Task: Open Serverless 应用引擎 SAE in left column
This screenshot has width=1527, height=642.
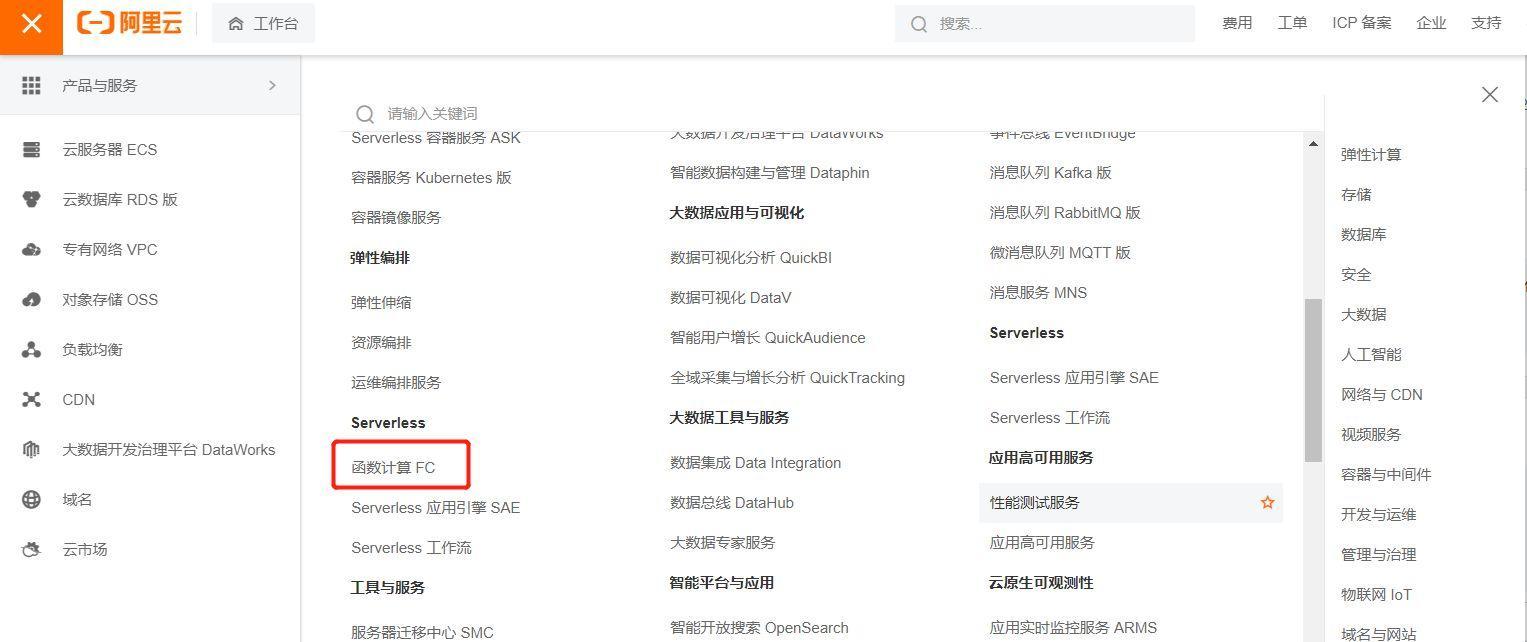Action: pyautogui.click(x=436, y=508)
